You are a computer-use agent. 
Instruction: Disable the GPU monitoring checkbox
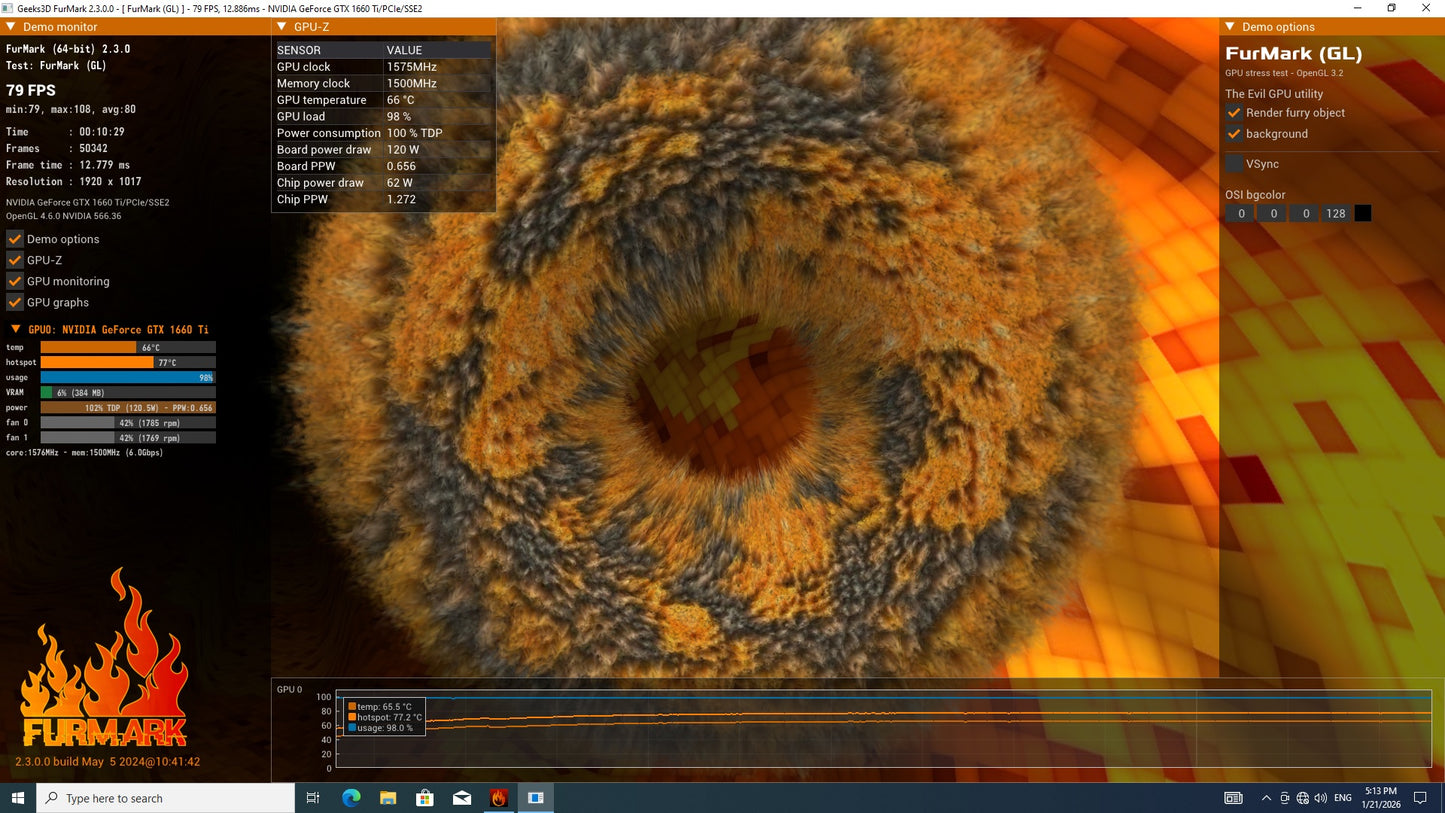15,281
